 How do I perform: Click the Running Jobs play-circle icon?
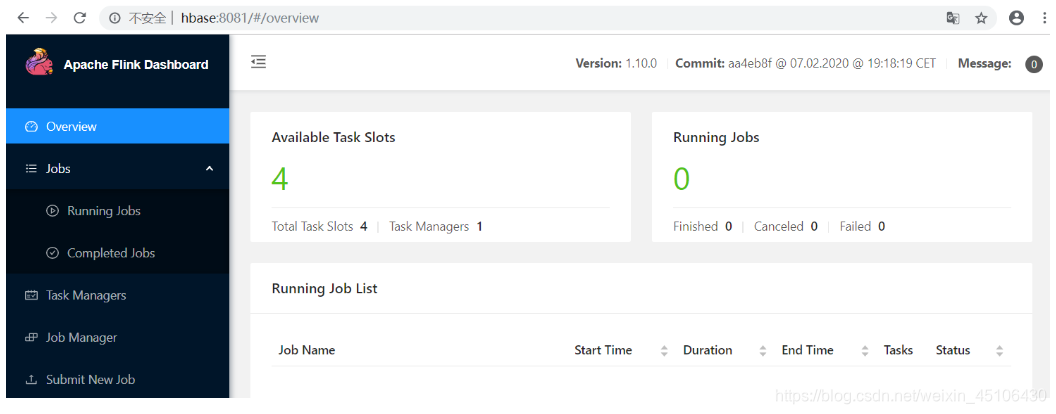click(52, 211)
